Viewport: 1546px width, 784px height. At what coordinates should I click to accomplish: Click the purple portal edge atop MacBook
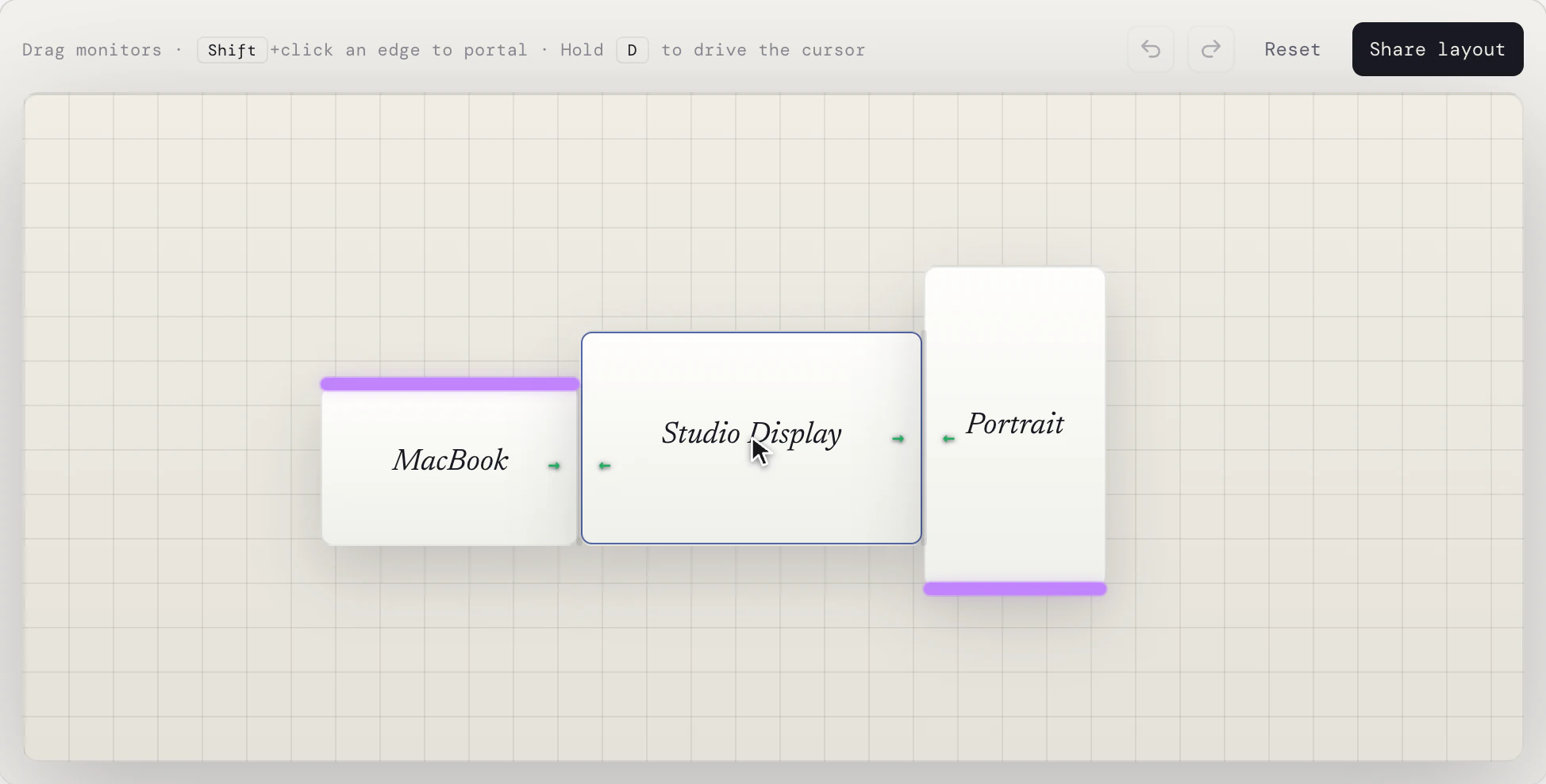(450, 384)
